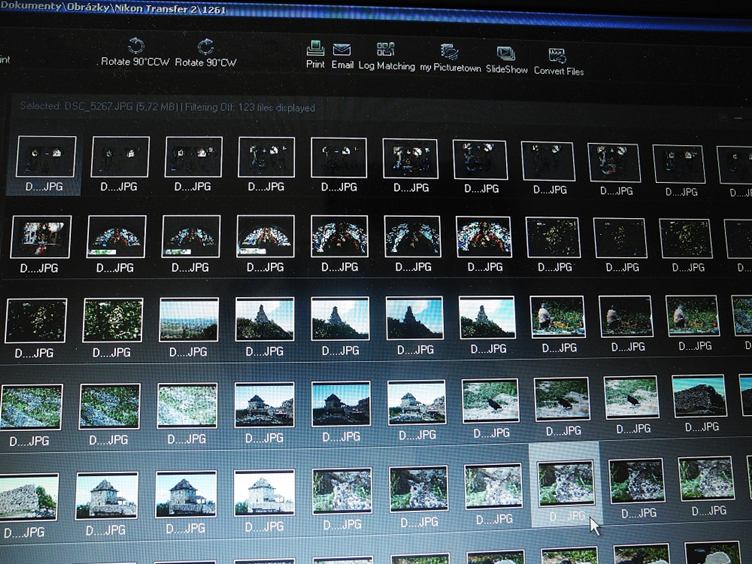
Task: Open the Email tool
Action: point(342,57)
